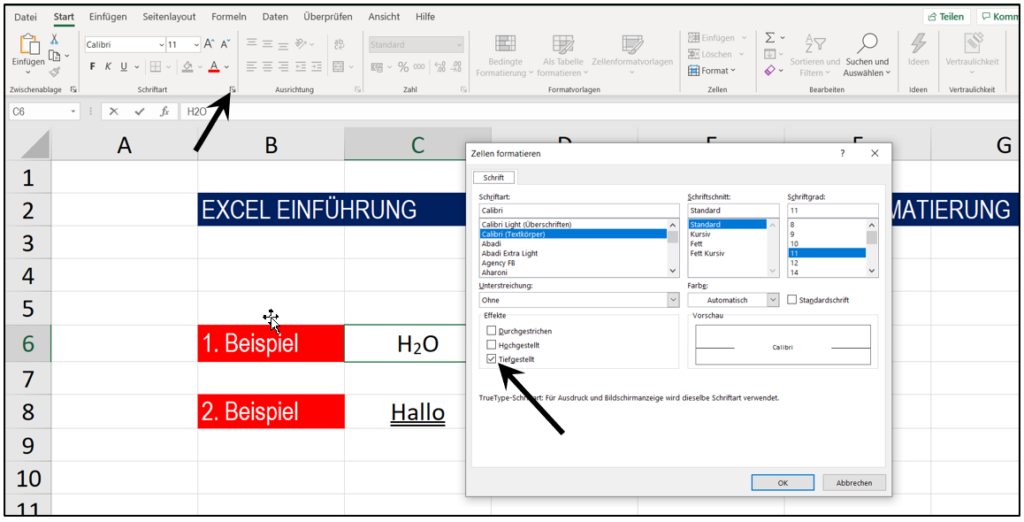This screenshot has width=1024, height=522.
Task: Toggle italic K formatting button
Action: pyautogui.click(x=108, y=67)
